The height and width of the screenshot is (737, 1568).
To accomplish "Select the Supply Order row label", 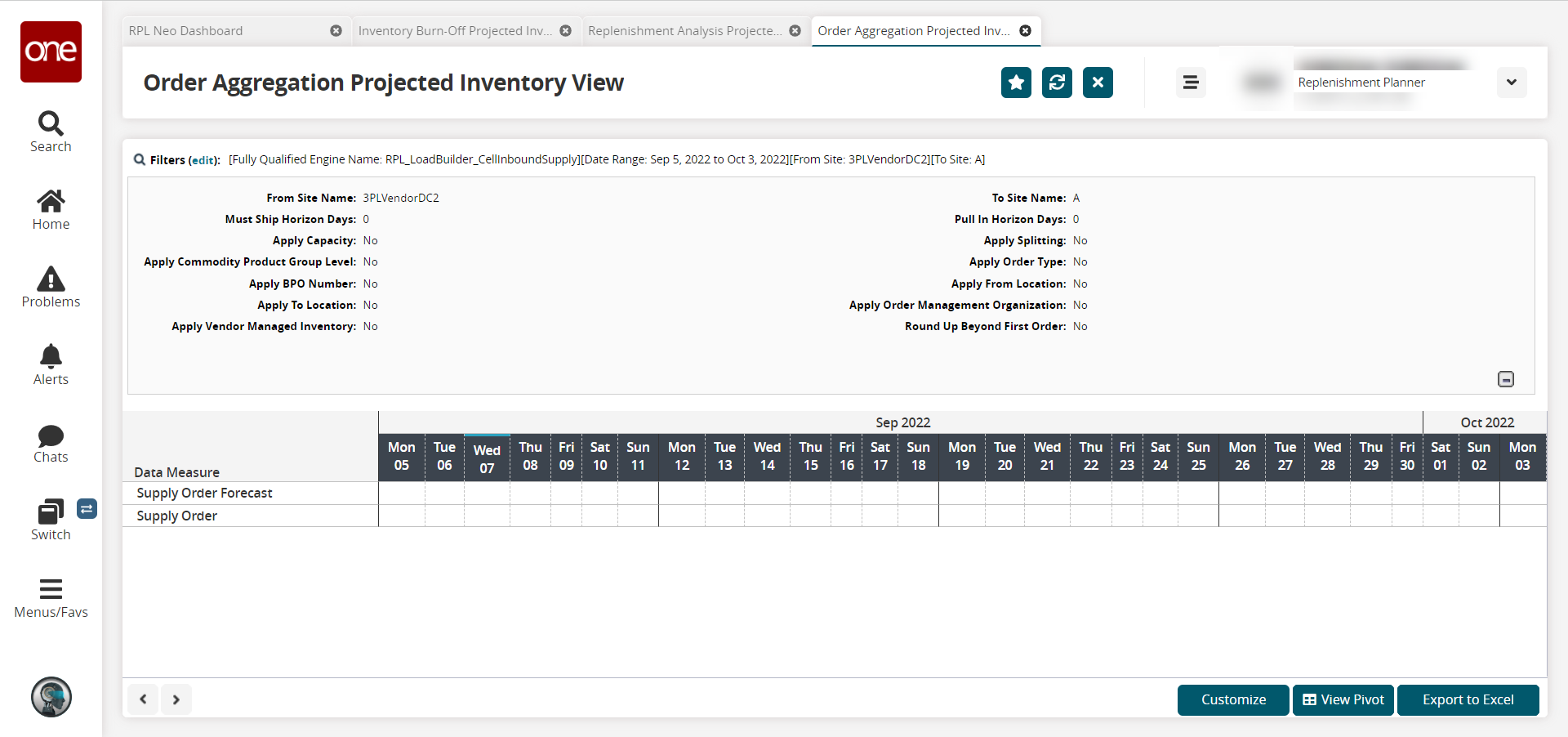I will pyautogui.click(x=176, y=516).
